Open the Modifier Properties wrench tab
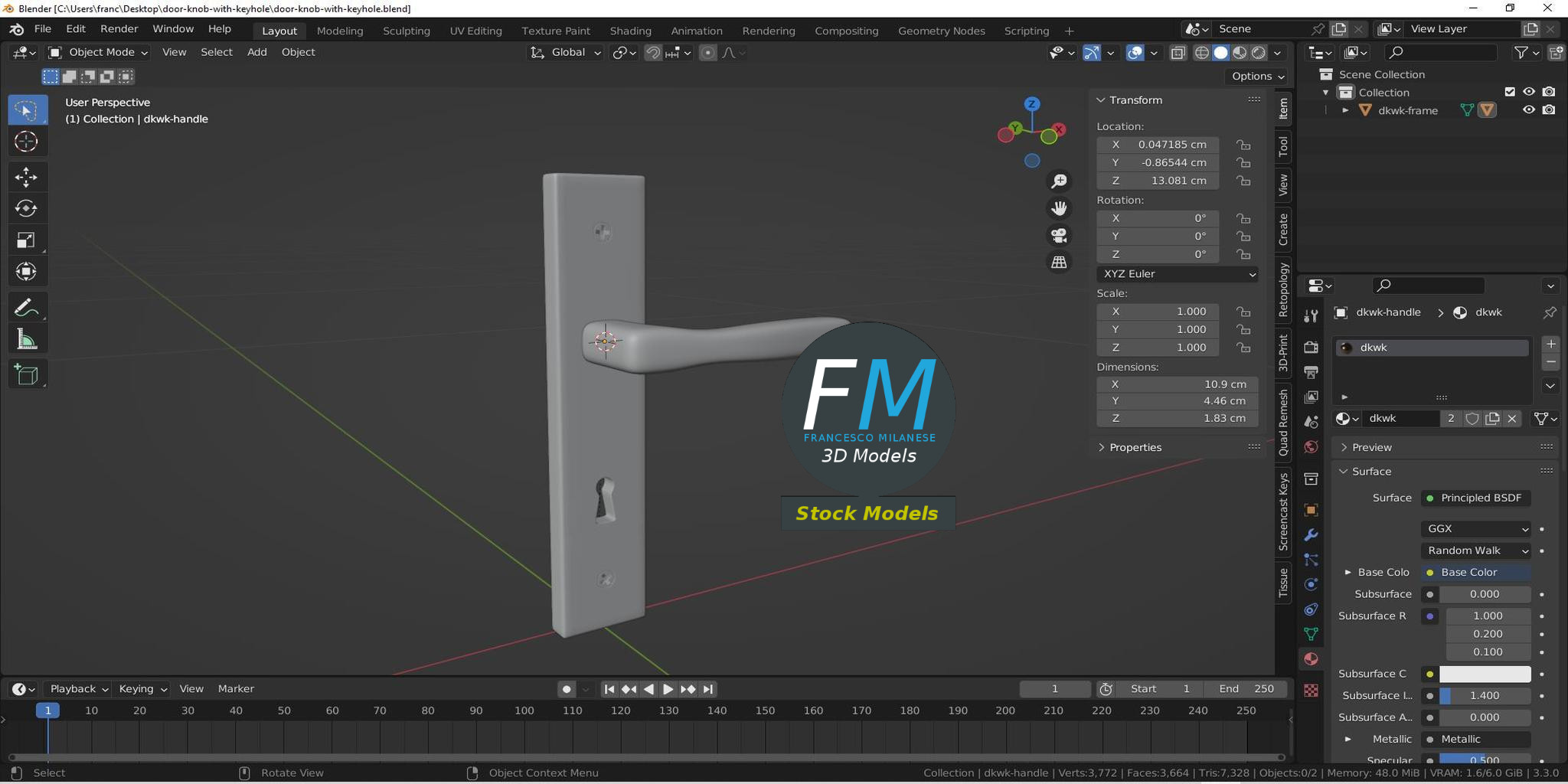The width and height of the screenshot is (1568, 784). point(1311,535)
